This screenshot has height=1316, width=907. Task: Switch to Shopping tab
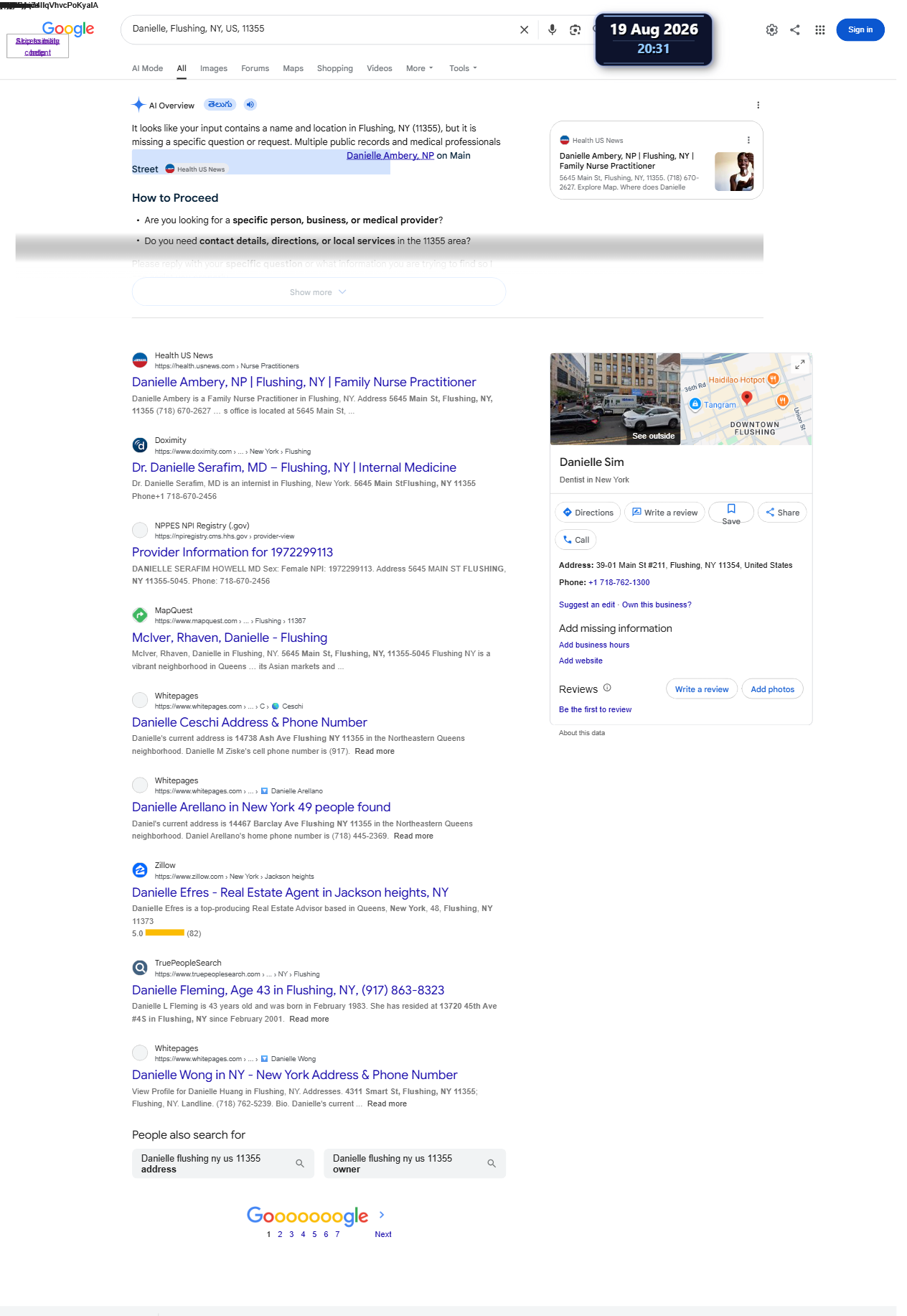pos(335,68)
